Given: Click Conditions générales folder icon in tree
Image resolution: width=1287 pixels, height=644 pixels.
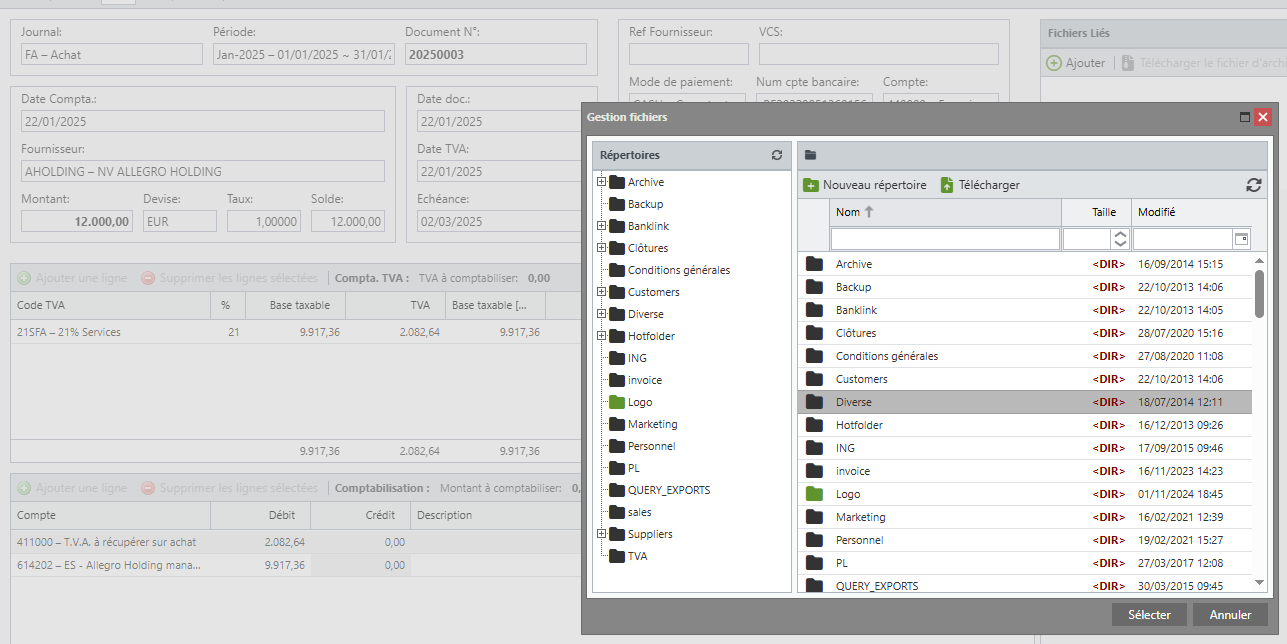Looking at the screenshot, I should (x=617, y=270).
